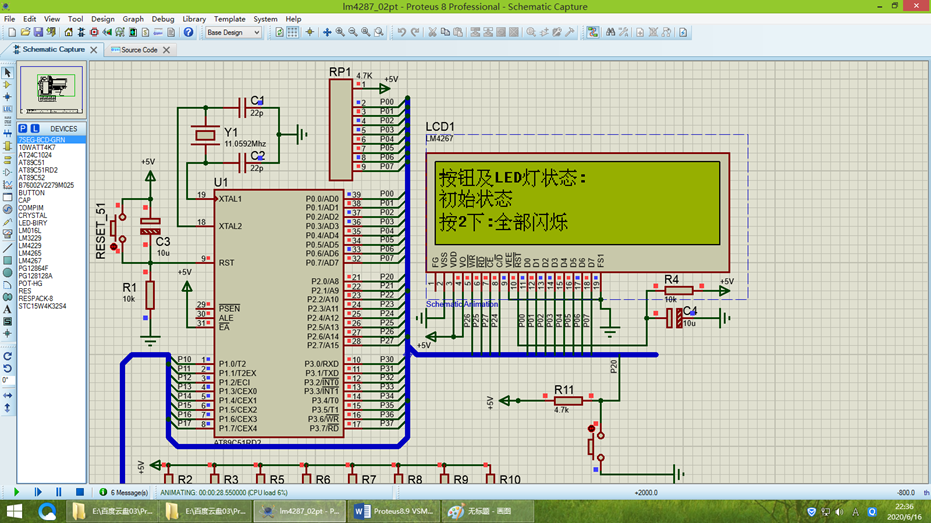Pause the running simulation

tap(58, 492)
